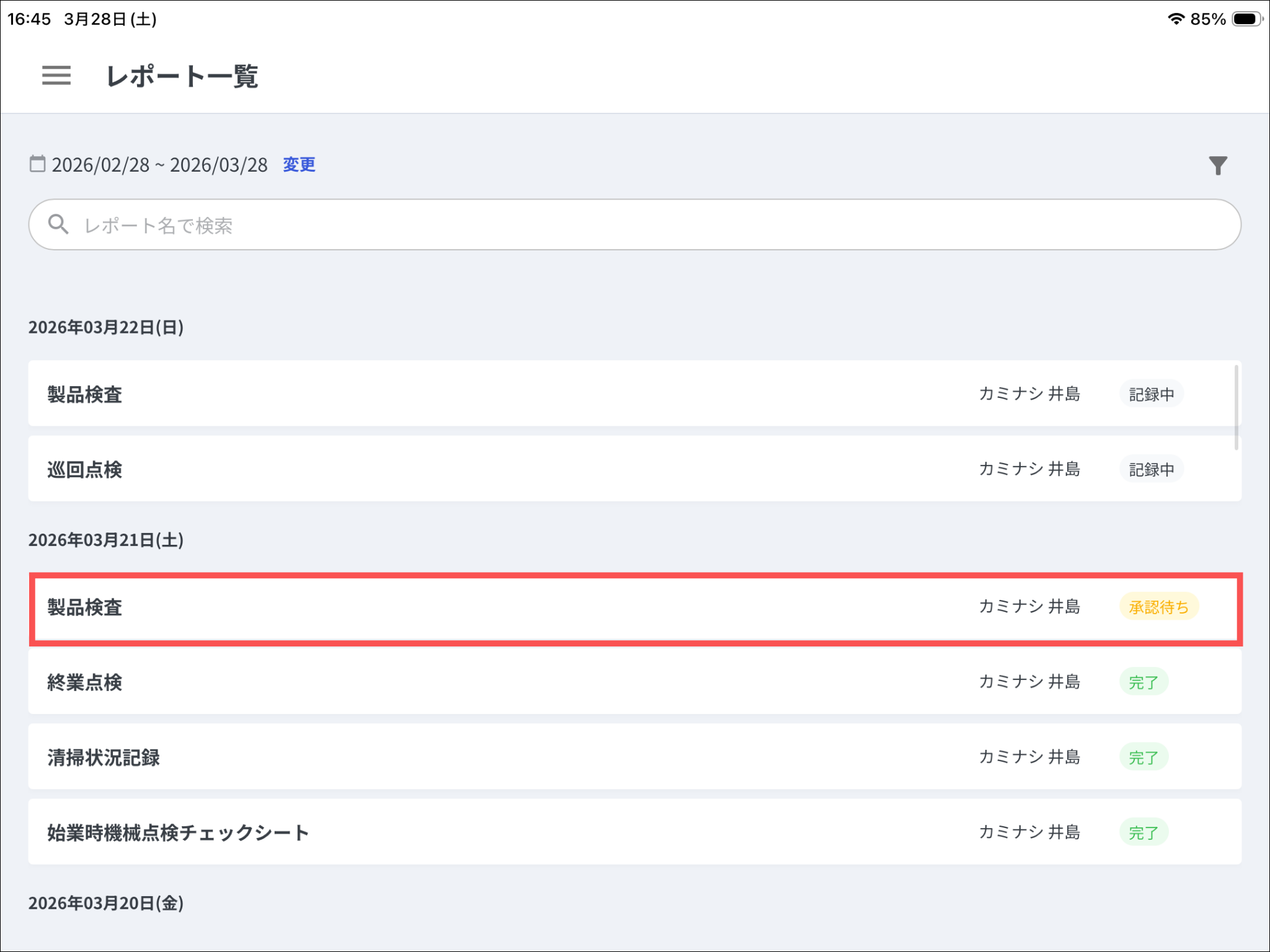Click the 記録中 badge on 巡回点検
This screenshot has height=952, width=1270.
pyautogui.click(x=1151, y=469)
